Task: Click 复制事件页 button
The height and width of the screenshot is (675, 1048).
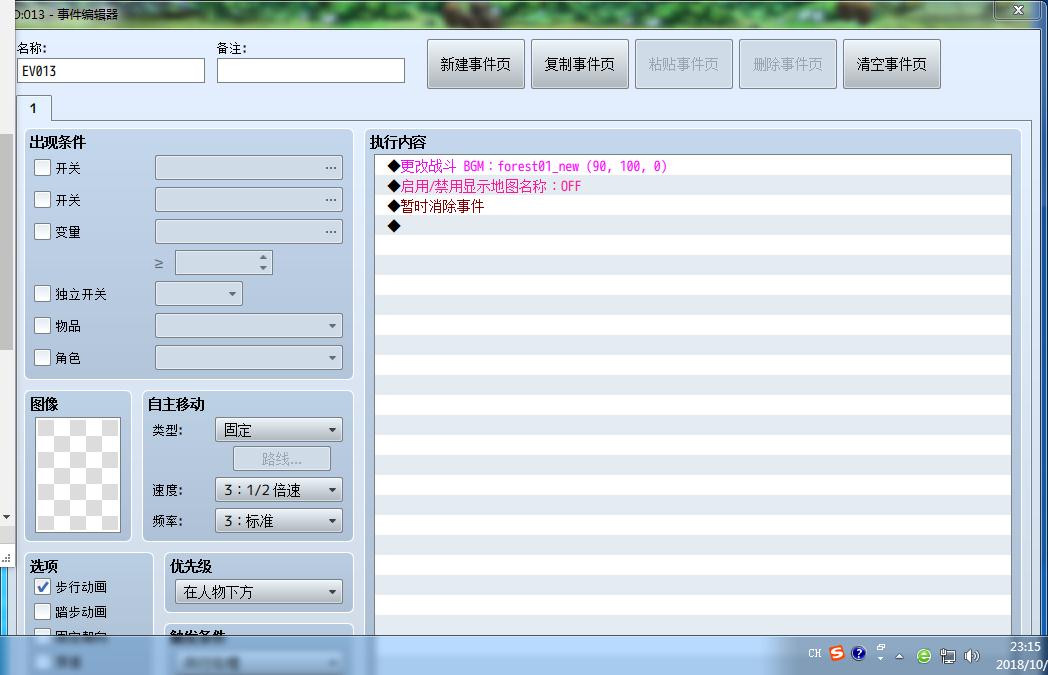Action: (x=579, y=64)
